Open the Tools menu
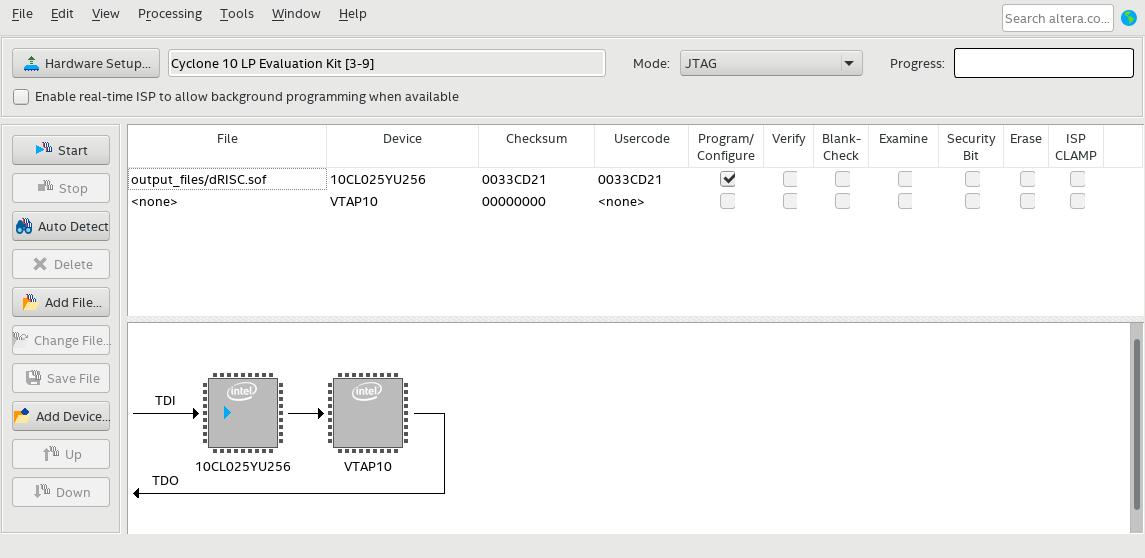The image size is (1145, 558). pyautogui.click(x=237, y=14)
